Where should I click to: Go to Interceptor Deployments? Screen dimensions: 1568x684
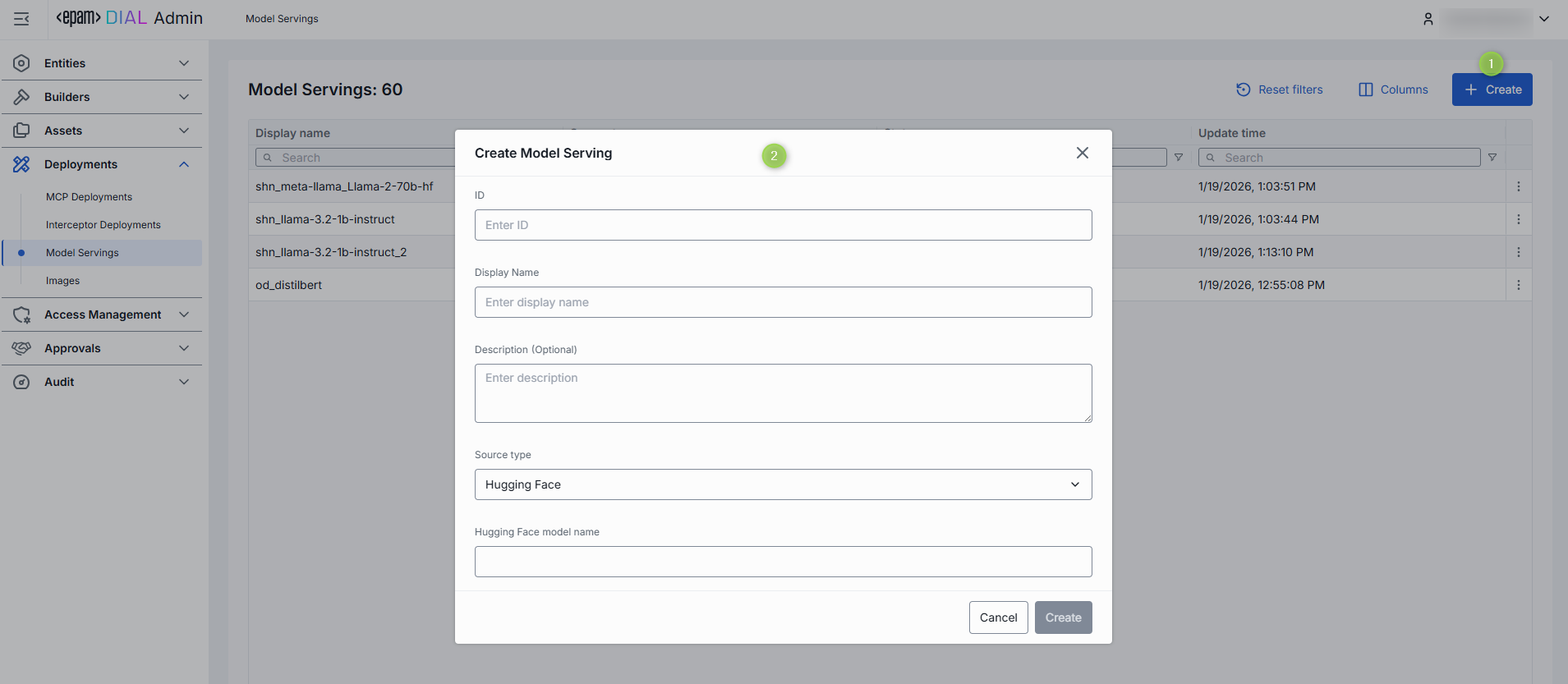tap(103, 225)
